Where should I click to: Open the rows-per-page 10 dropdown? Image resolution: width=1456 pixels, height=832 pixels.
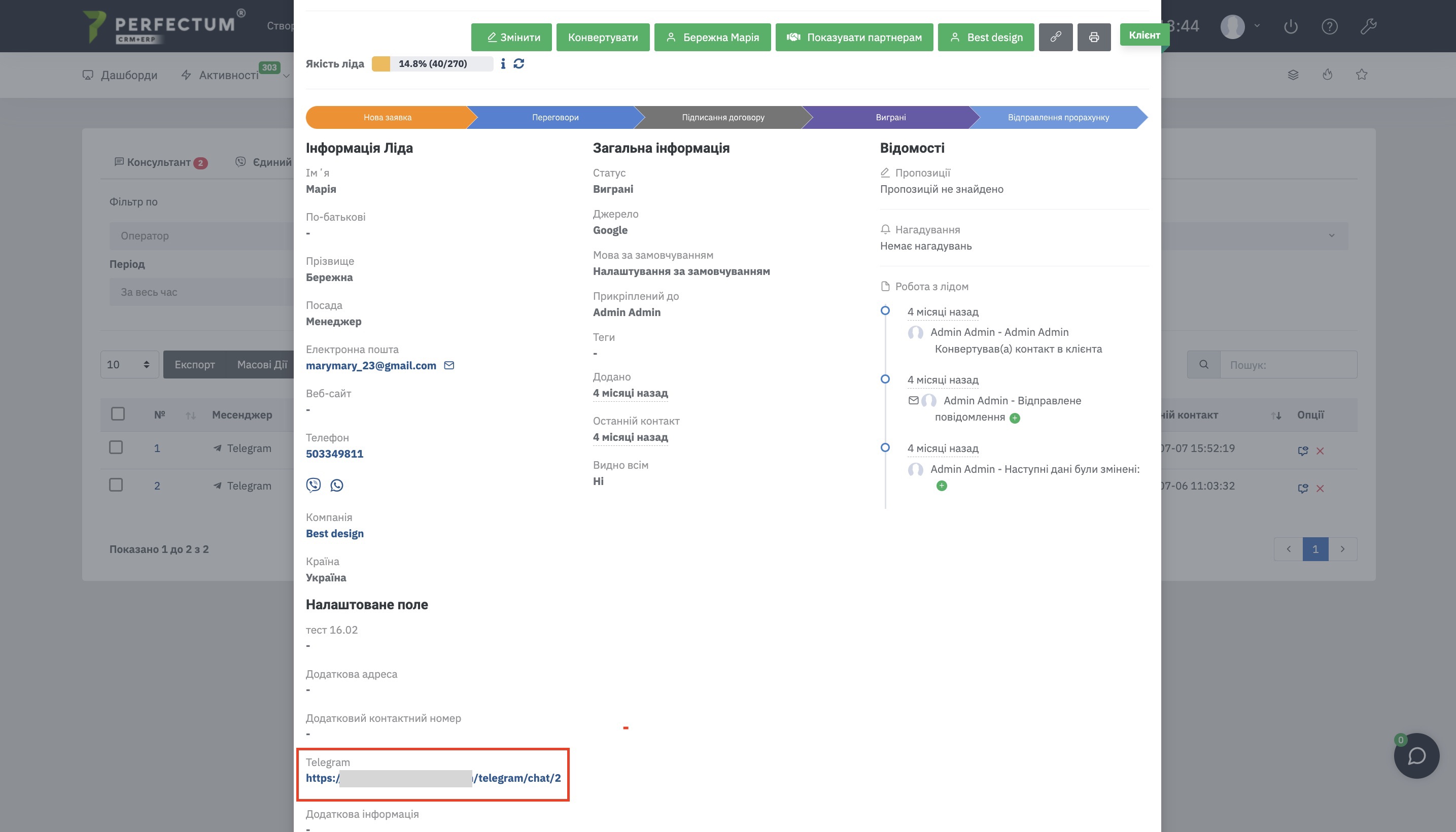[x=130, y=365]
